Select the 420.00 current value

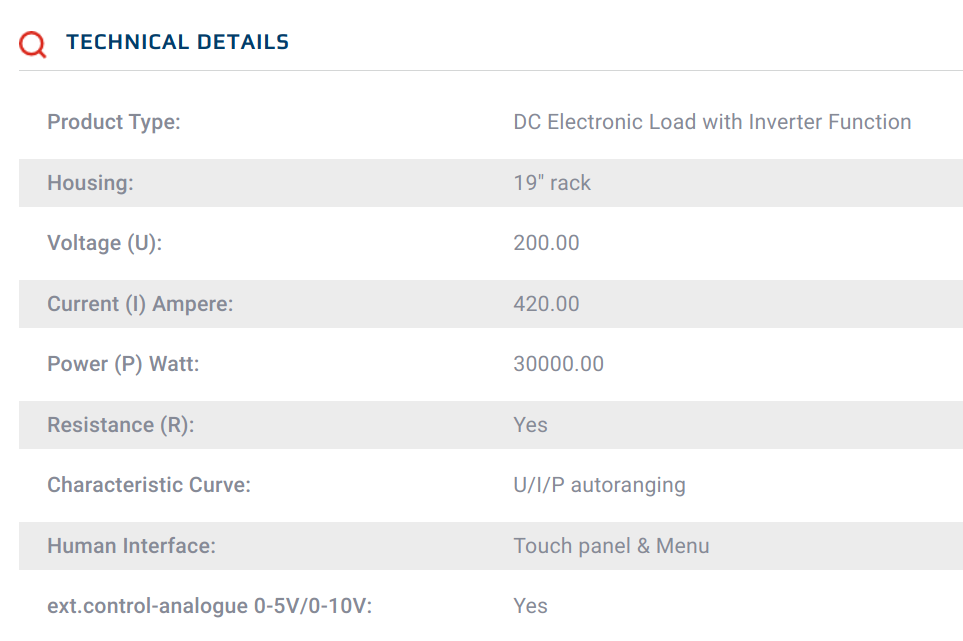coord(547,304)
